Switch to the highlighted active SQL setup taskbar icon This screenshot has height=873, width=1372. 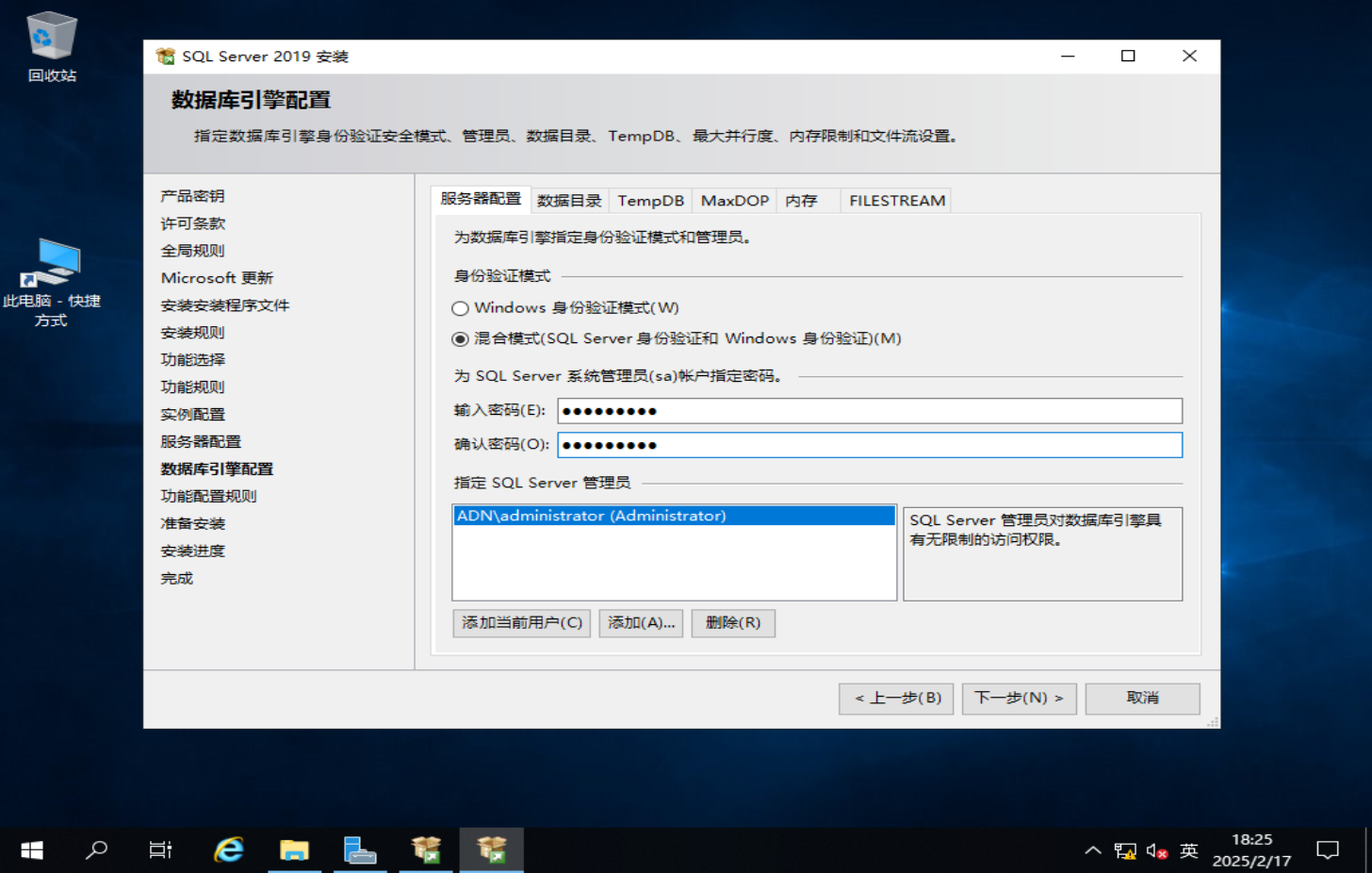(492, 850)
